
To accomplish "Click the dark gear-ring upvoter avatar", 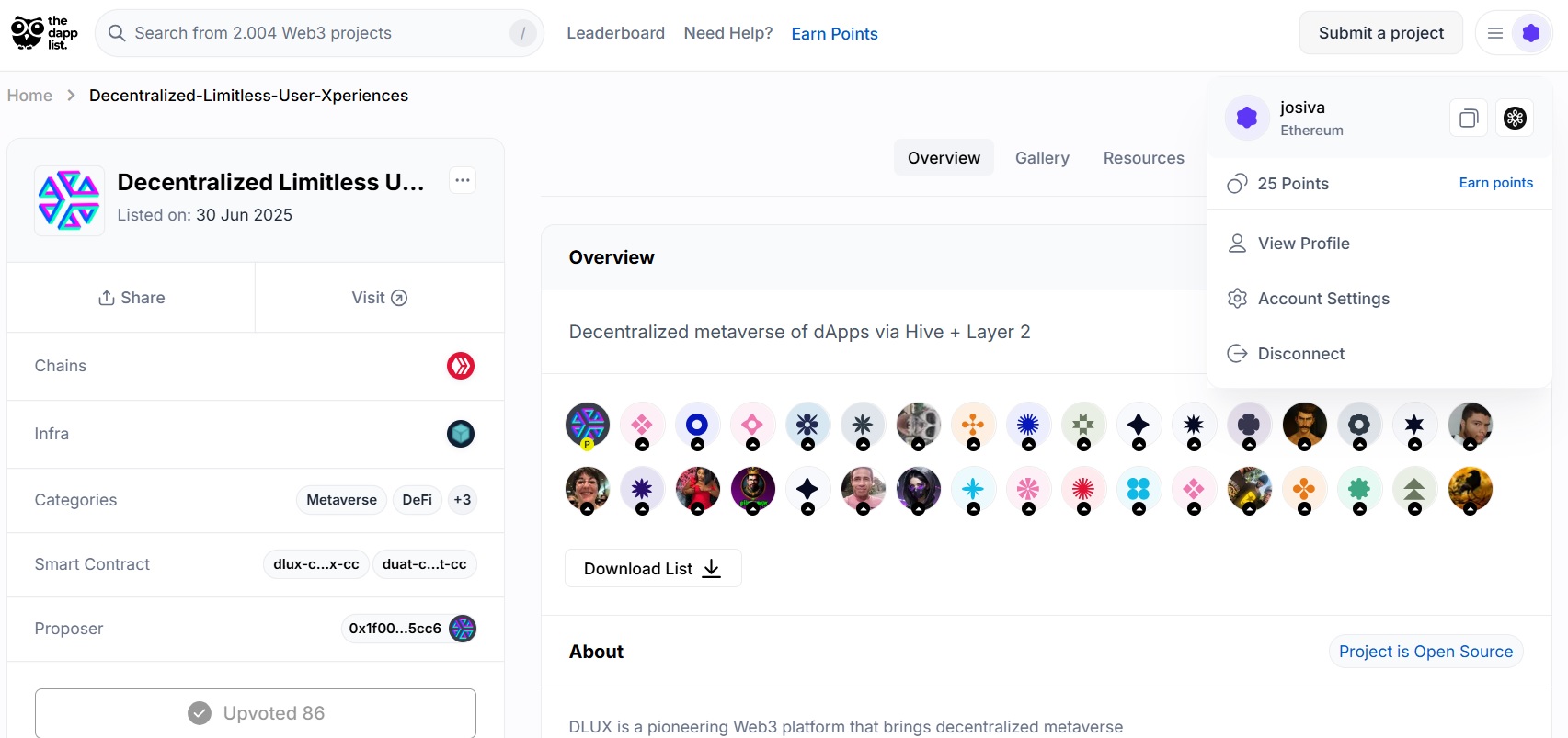I will point(1359,425).
